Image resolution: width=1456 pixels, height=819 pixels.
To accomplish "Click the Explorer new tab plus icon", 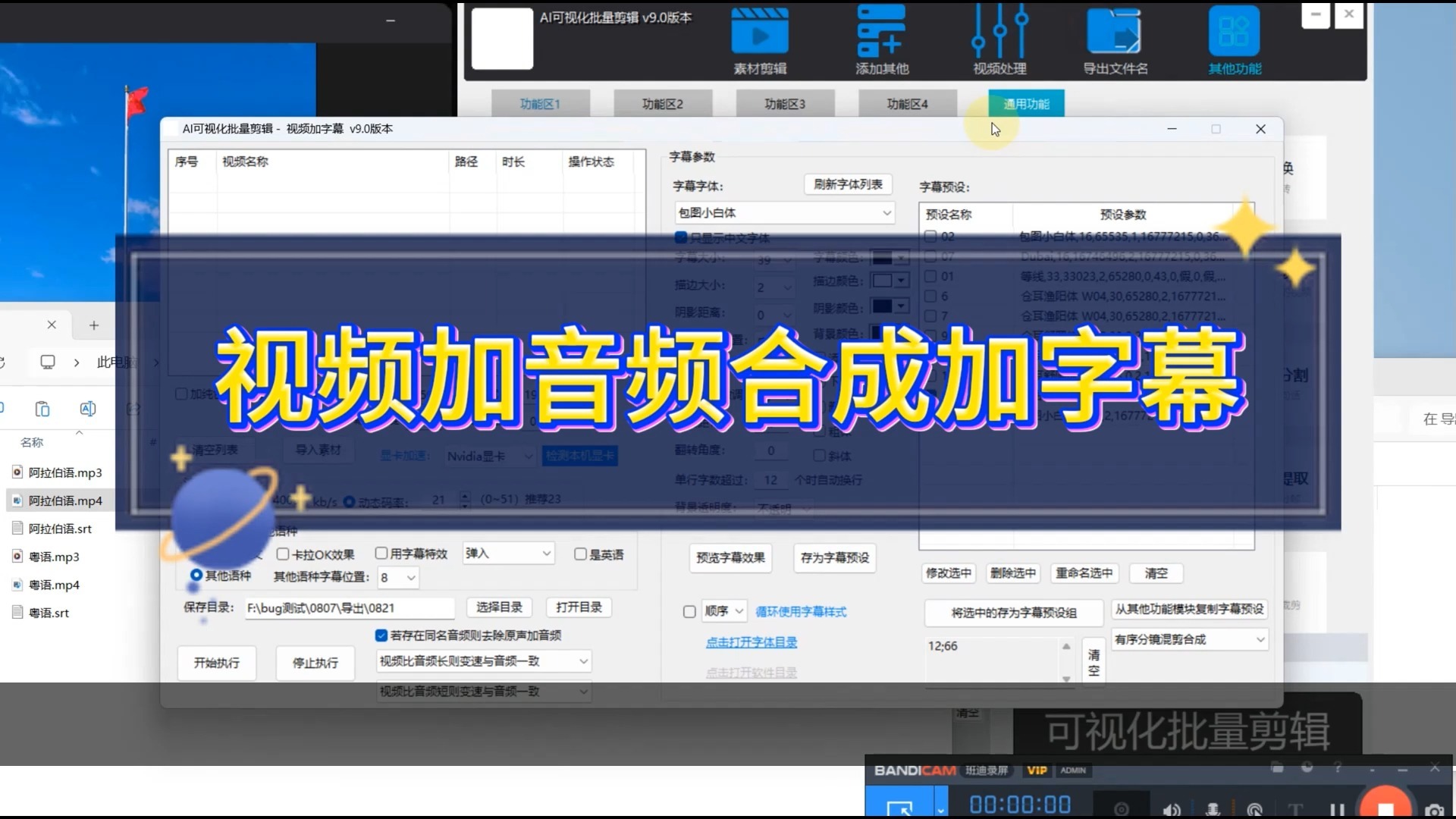I will pyautogui.click(x=94, y=325).
